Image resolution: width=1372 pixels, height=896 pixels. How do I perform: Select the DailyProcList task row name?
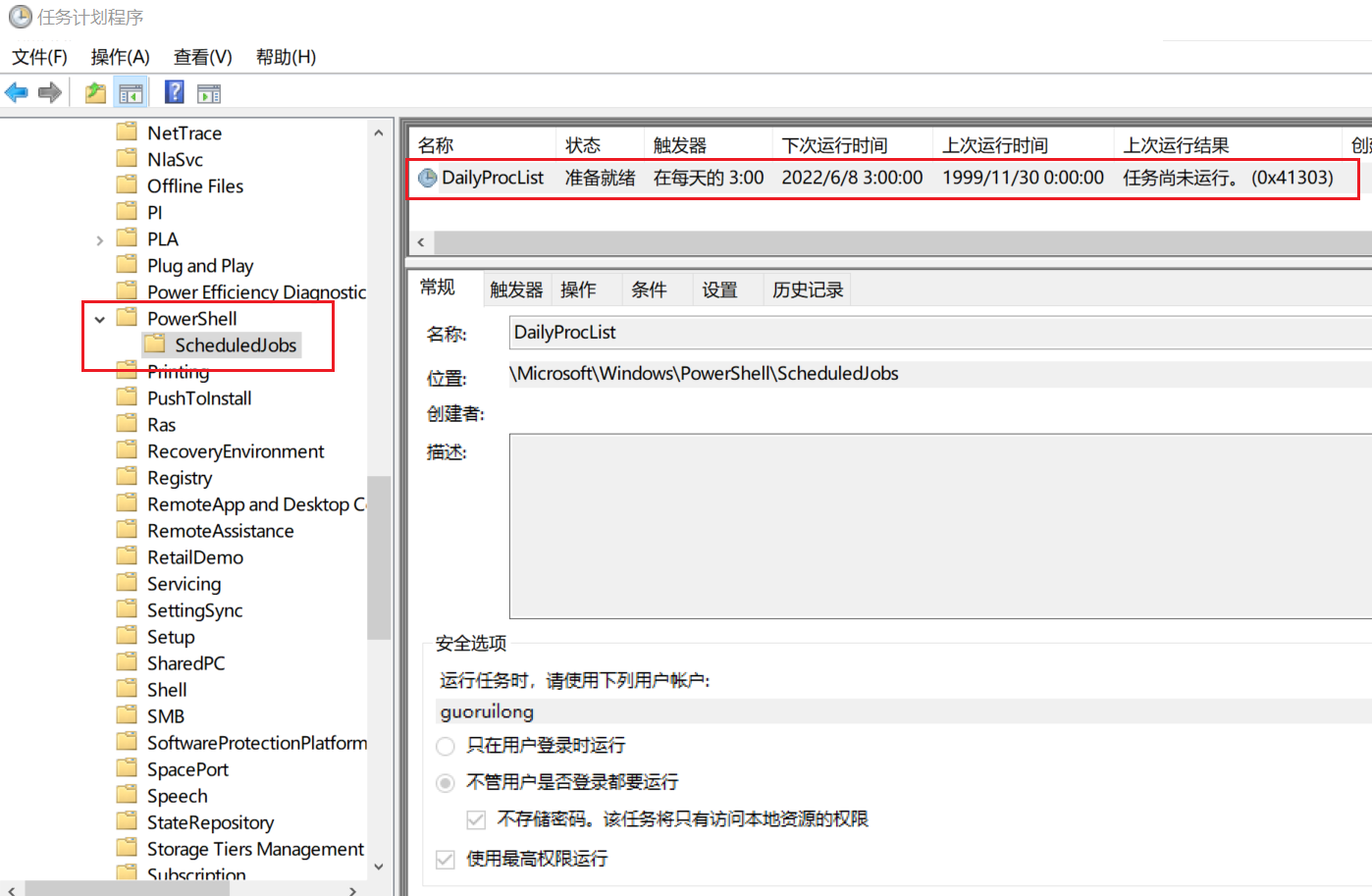pyautogui.click(x=493, y=178)
